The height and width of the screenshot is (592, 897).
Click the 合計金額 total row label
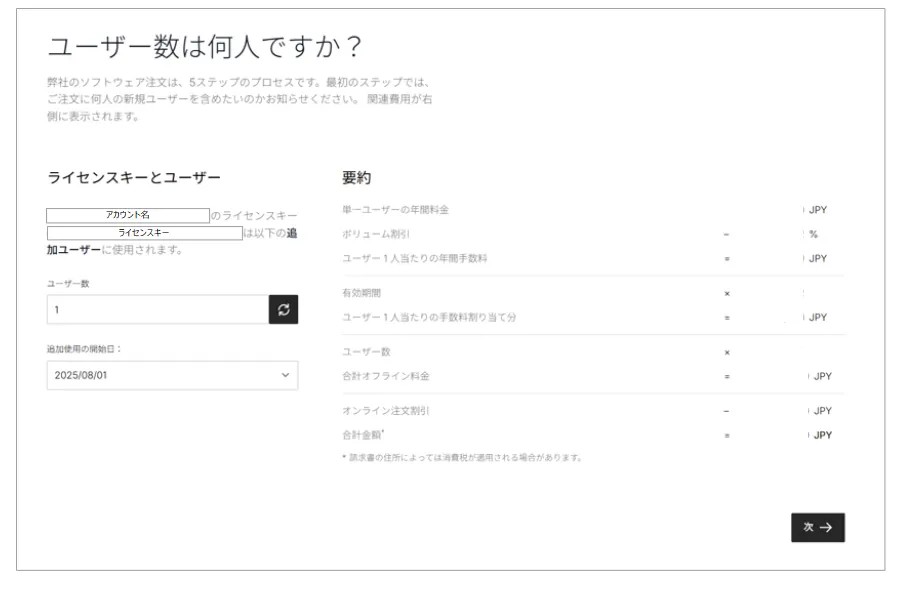(x=364, y=435)
